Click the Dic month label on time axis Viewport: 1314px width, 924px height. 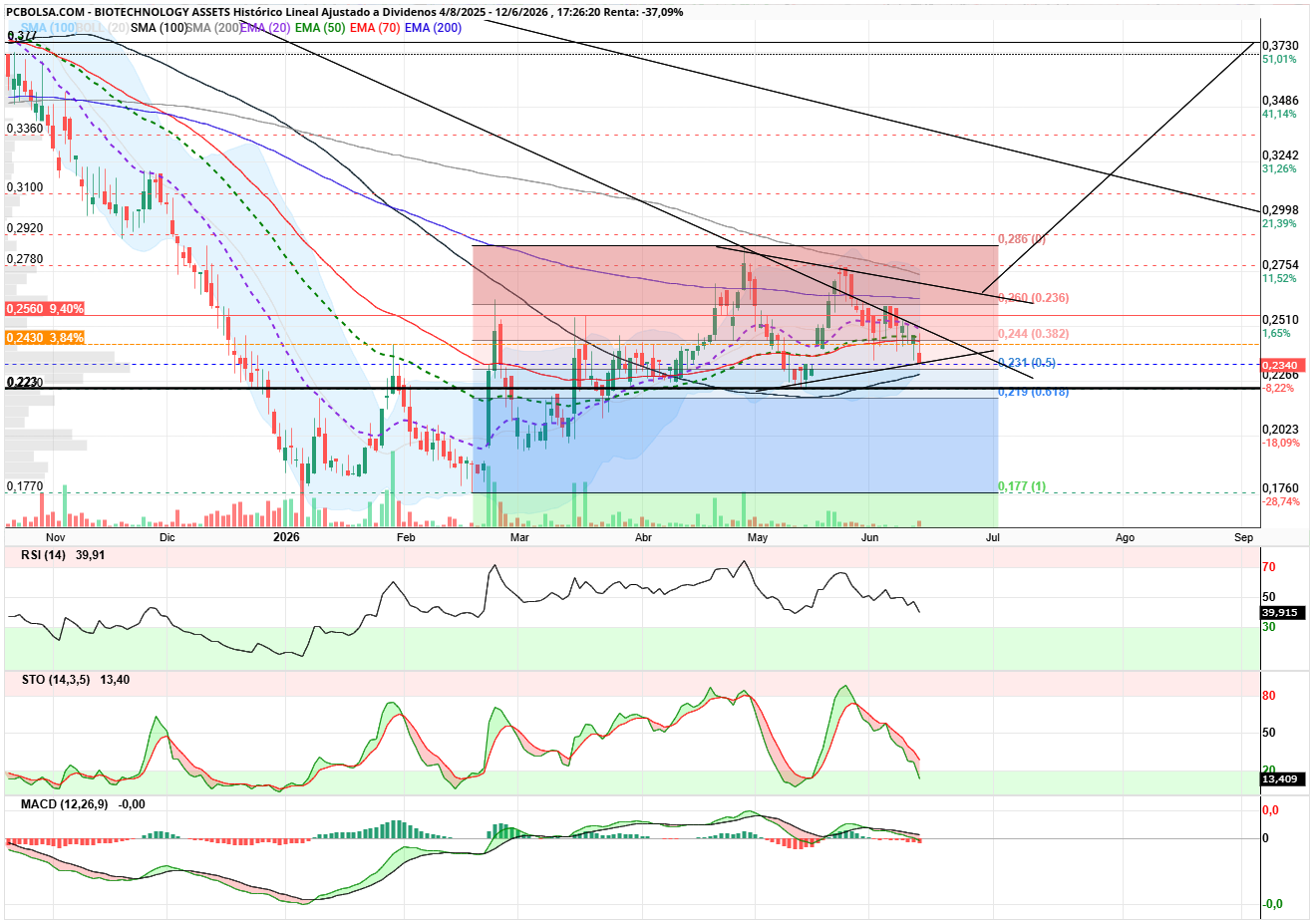[x=166, y=537]
